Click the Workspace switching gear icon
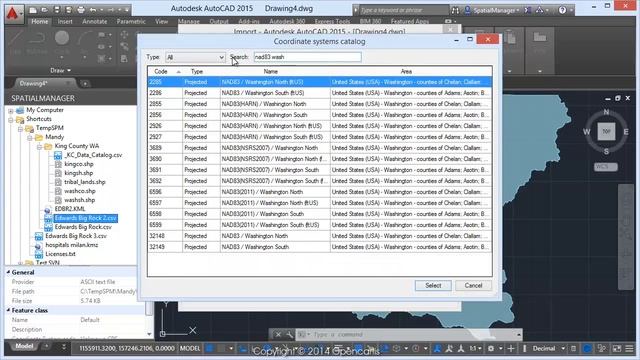The height and width of the screenshot is (360, 640). pyautogui.click(x=491, y=349)
